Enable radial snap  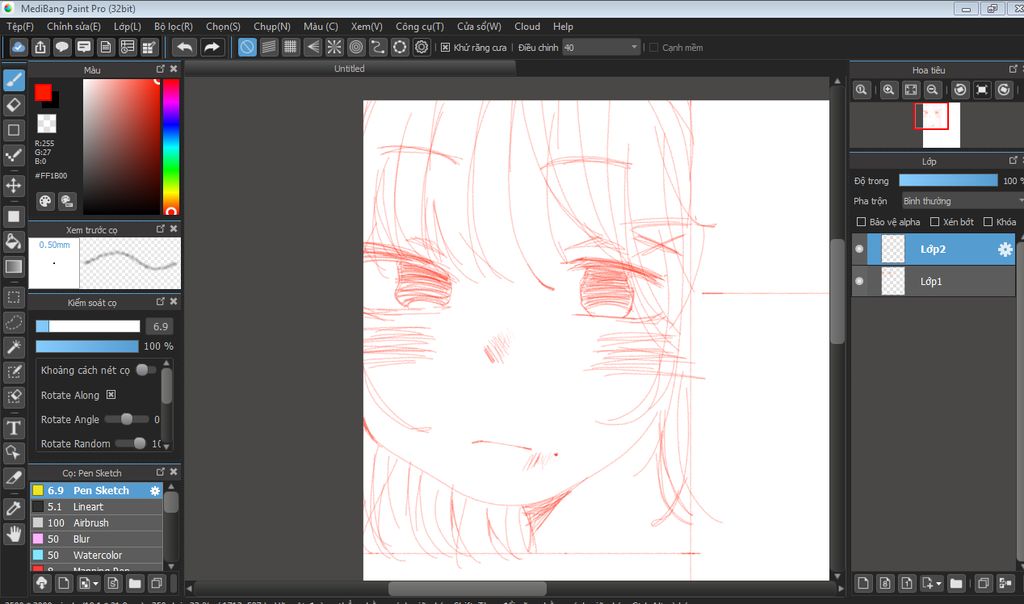tap(334, 47)
